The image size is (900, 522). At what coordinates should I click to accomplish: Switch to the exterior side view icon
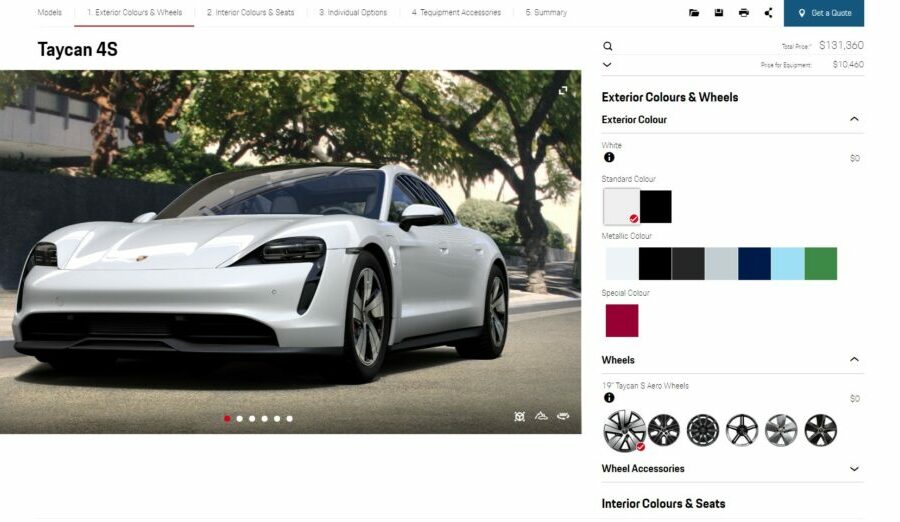(x=541, y=416)
